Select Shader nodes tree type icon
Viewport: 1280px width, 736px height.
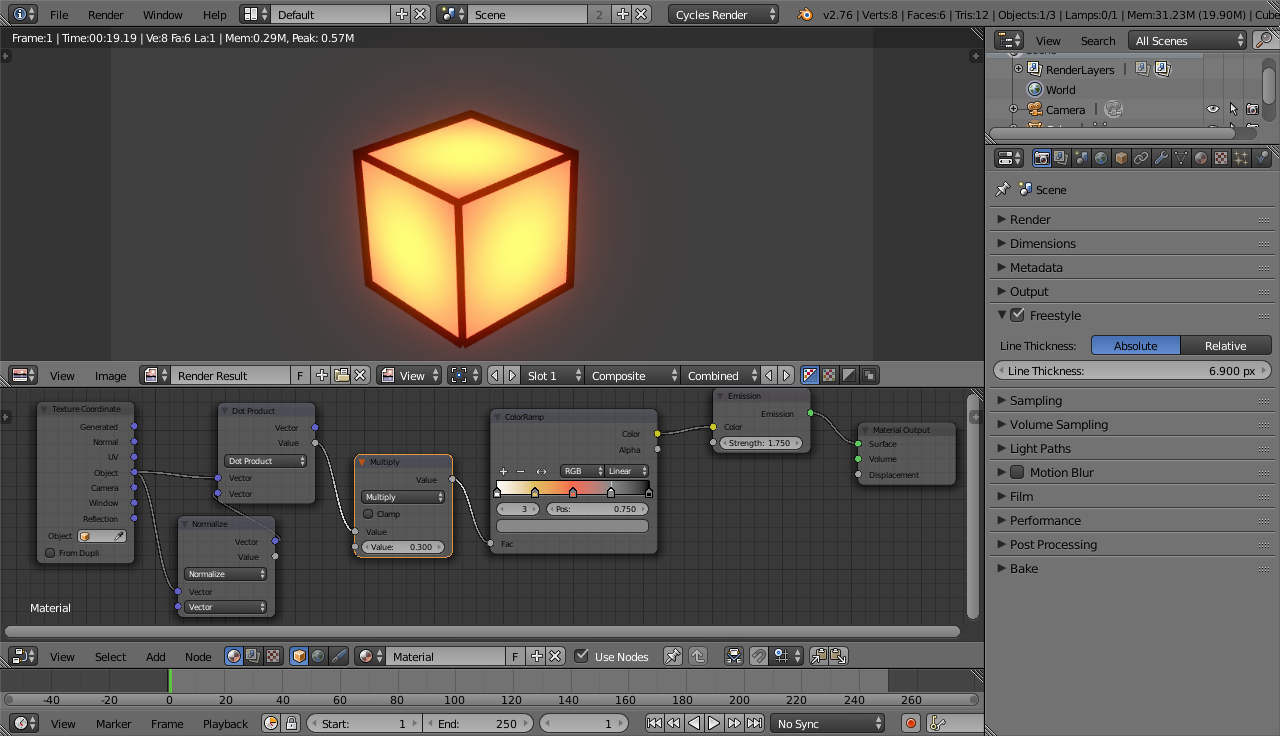(234, 656)
